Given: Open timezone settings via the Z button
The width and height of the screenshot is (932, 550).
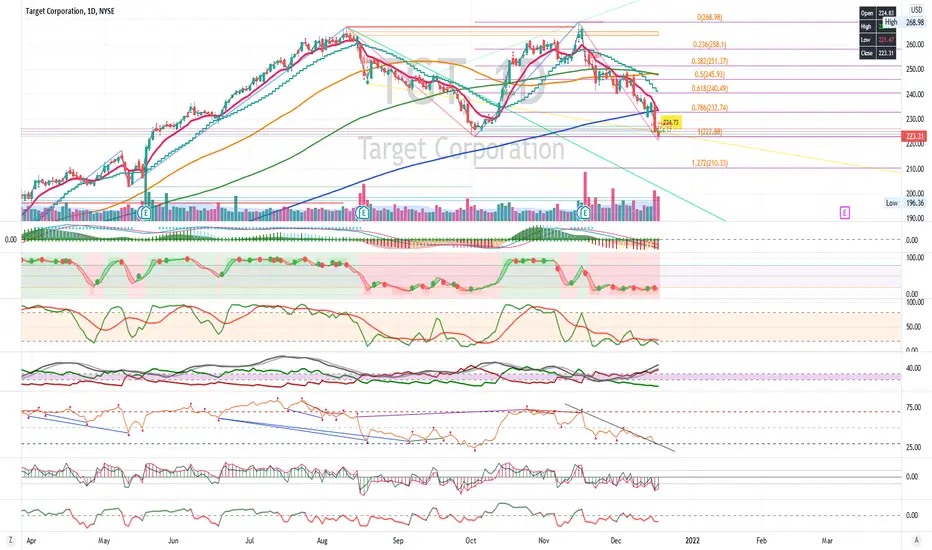Looking at the screenshot, I should [x=10, y=540].
